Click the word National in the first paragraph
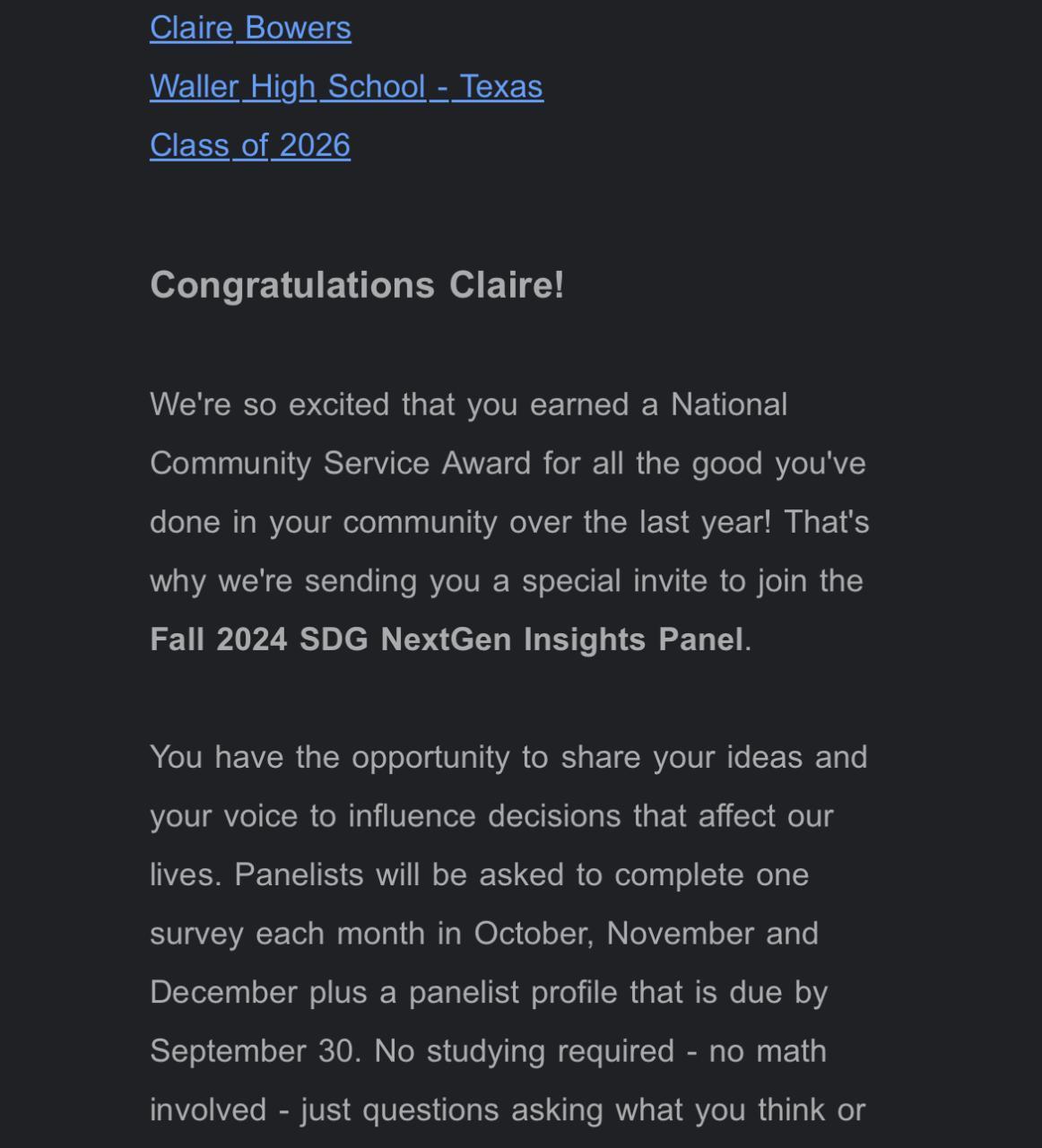The width and height of the screenshot is (1042, 1148). [728, 404]
